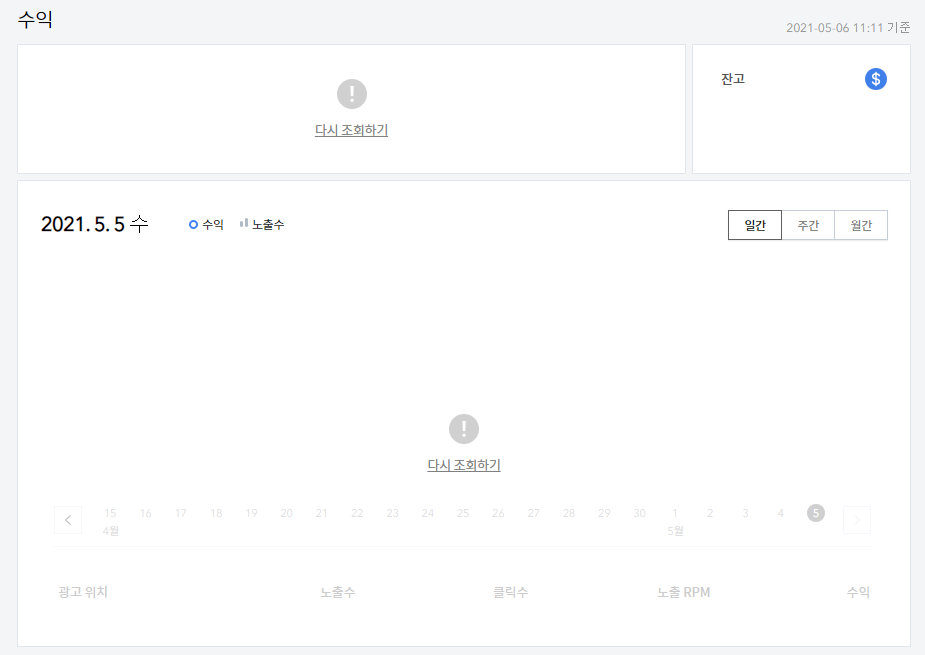Click the 클릭수 column header
Image resolution: width=925 pixels, height=655 pixels.
pos(511,592)
